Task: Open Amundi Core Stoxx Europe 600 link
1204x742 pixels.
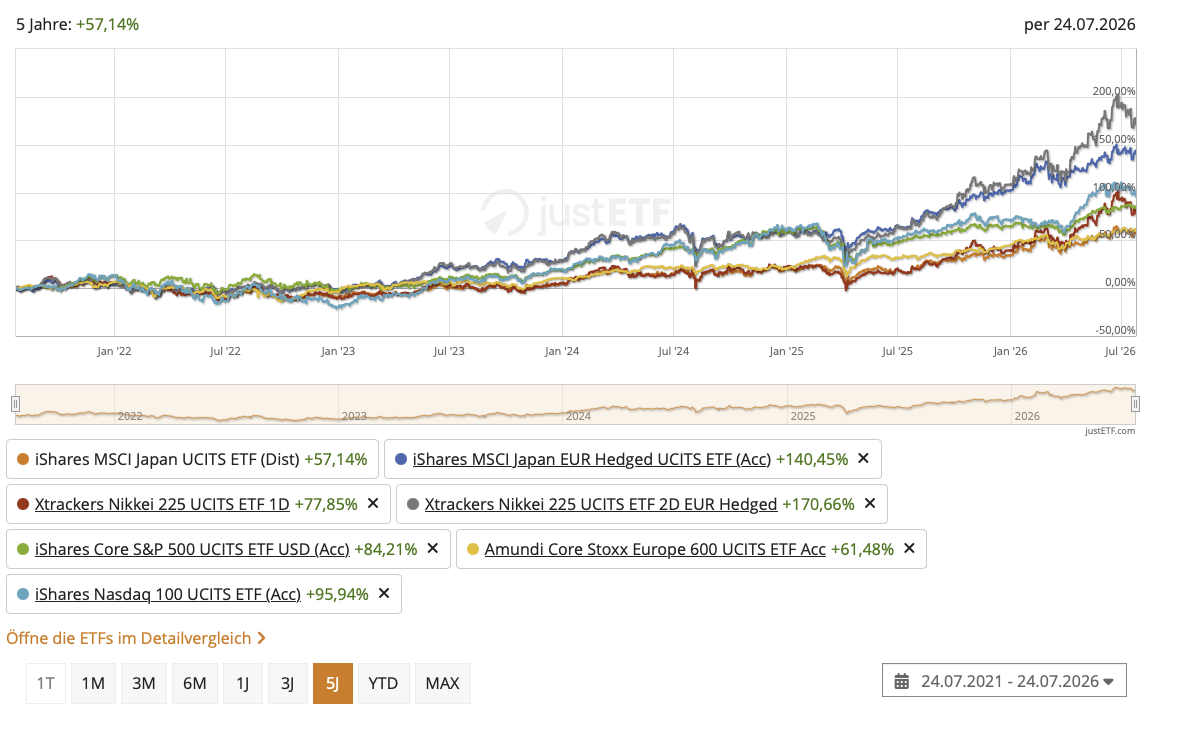Action: point(655,548)
